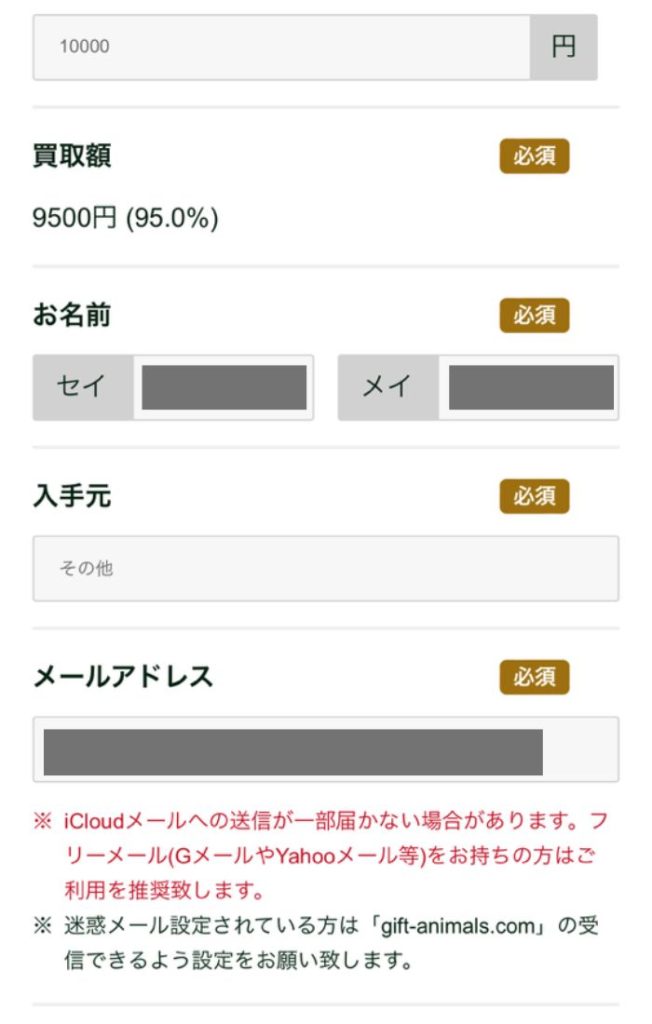Focus the セイ name input field

[224, 388]
